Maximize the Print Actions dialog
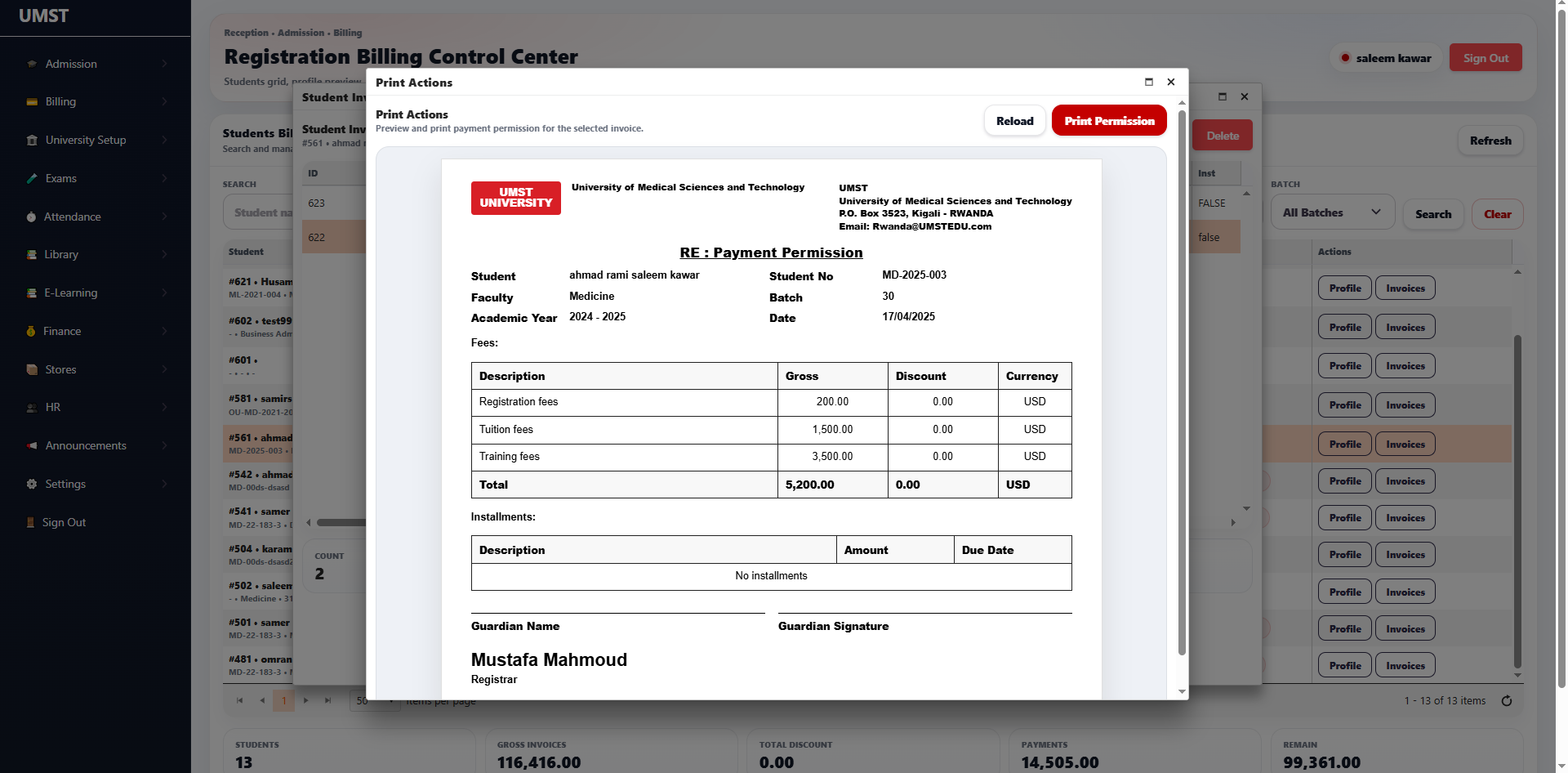 click(1149, 82)
